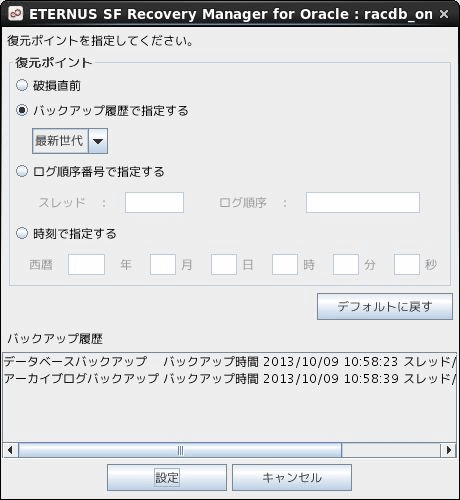Click the horizontal scrollbar left arrow

pos(10,450)
